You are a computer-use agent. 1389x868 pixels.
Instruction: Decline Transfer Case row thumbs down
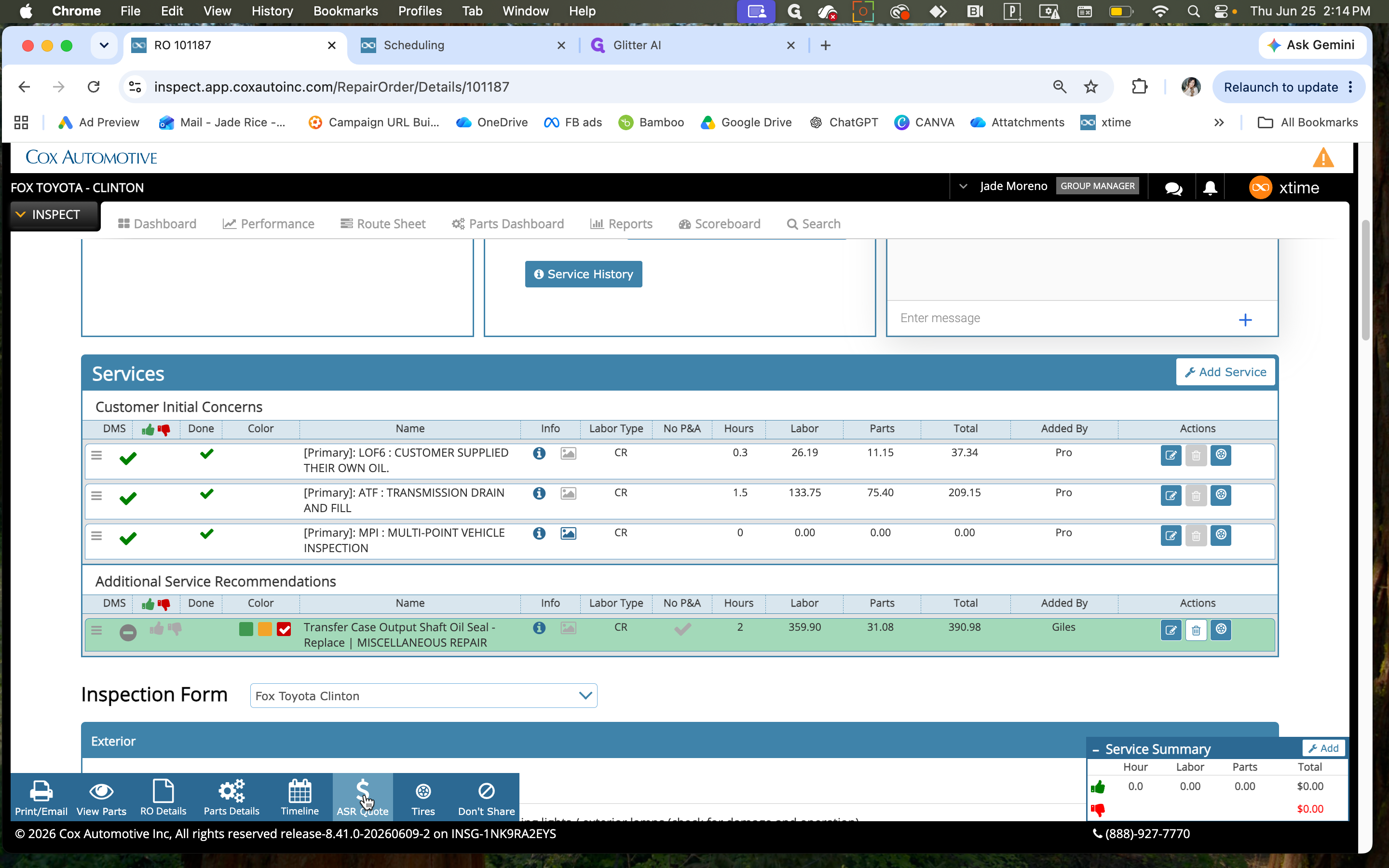click(175, 629)
